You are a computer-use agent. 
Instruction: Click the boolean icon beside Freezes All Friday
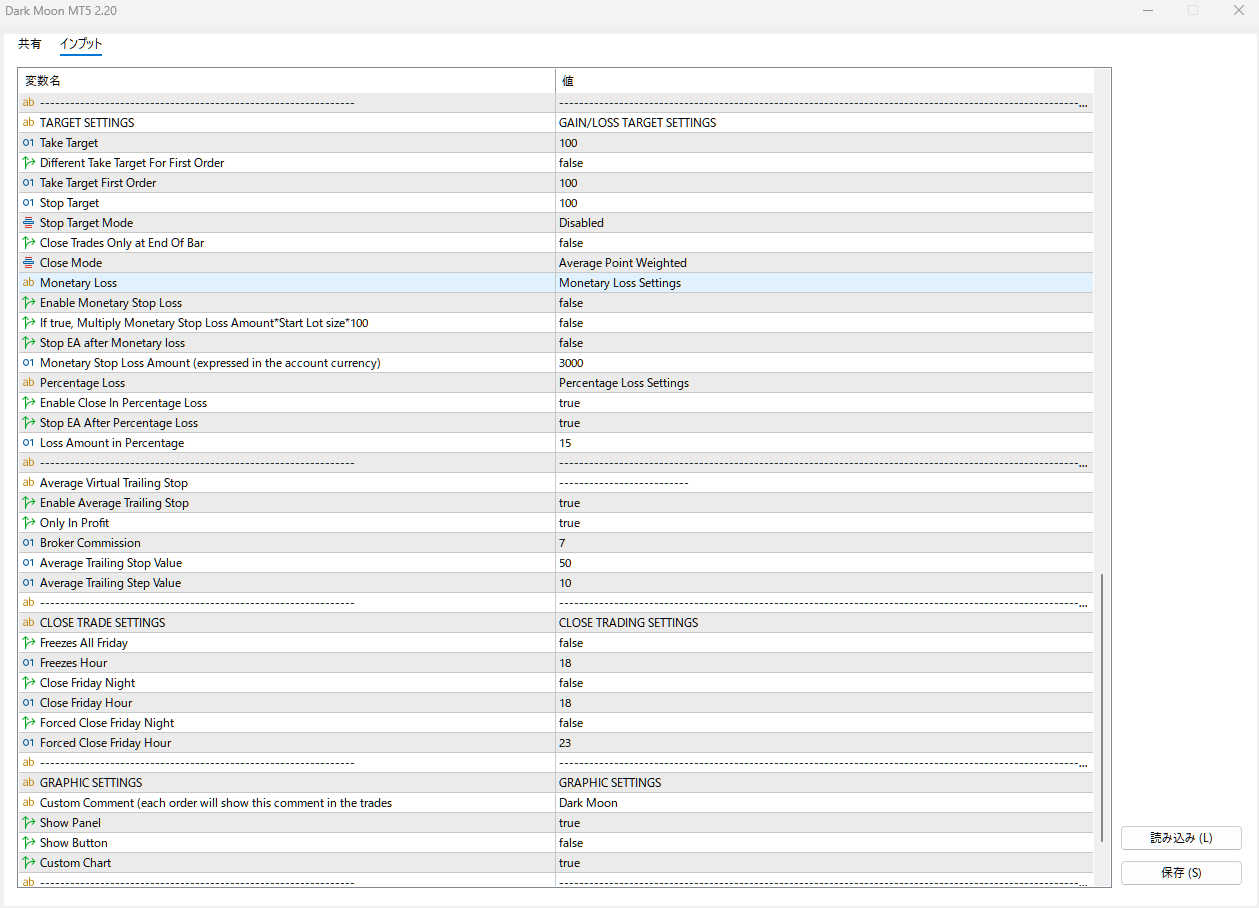pos(28,643)
